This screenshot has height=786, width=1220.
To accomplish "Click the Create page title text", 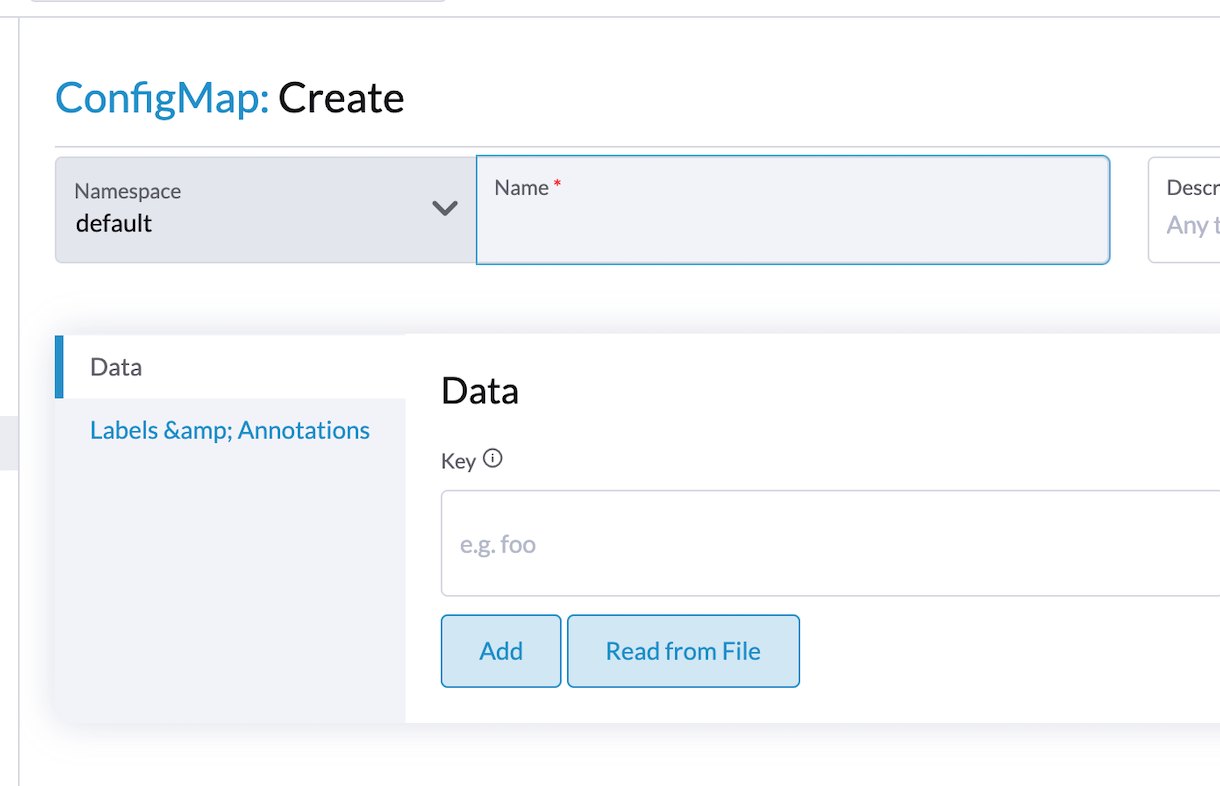I will click(x=341, y=98).
